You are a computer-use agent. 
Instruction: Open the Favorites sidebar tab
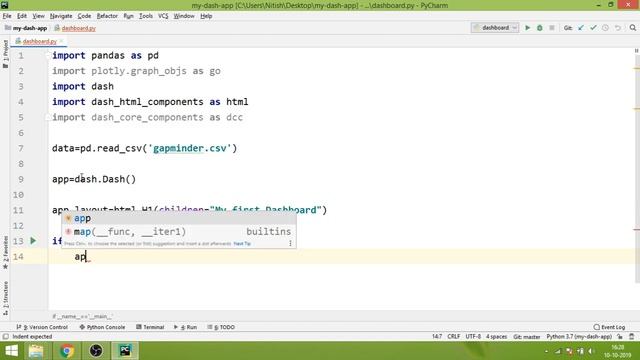coord(5,252)
